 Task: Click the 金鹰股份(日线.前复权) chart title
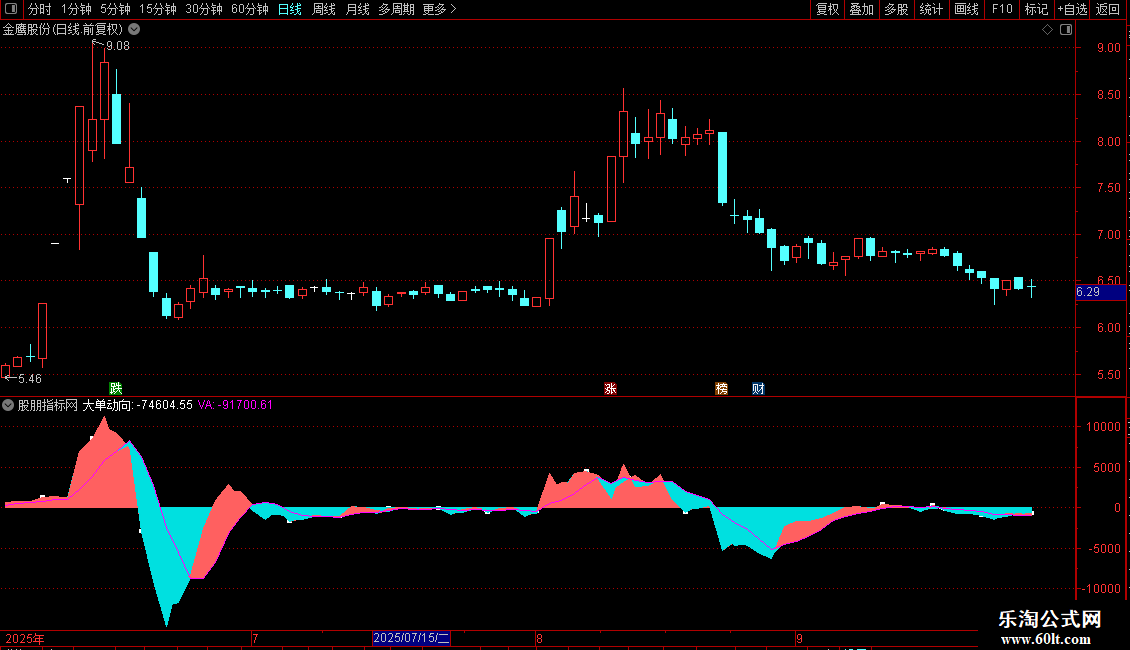point(63,30)
